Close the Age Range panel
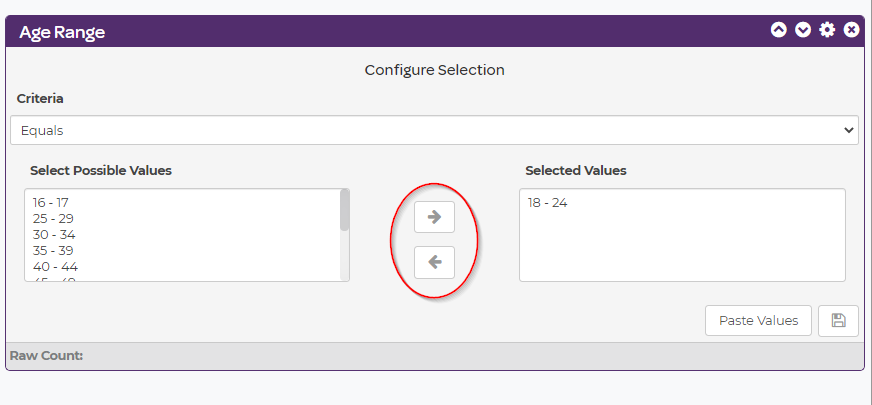Image resolution: width=872 pixels, height=405 pixels. (851, 30)
